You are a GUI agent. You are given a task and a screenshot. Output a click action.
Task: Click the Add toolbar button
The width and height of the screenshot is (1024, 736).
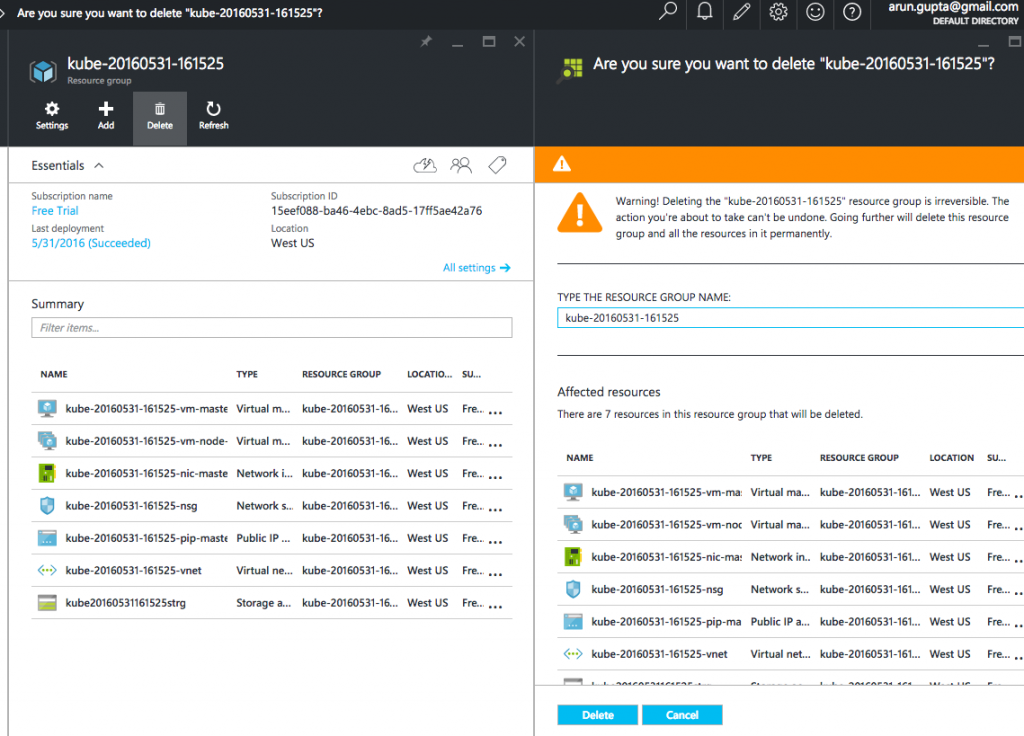click(x=106, y=116)
